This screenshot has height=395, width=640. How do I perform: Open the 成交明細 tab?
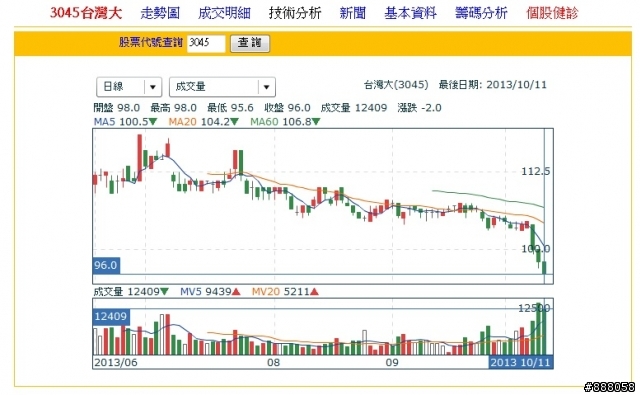point(224,13)
